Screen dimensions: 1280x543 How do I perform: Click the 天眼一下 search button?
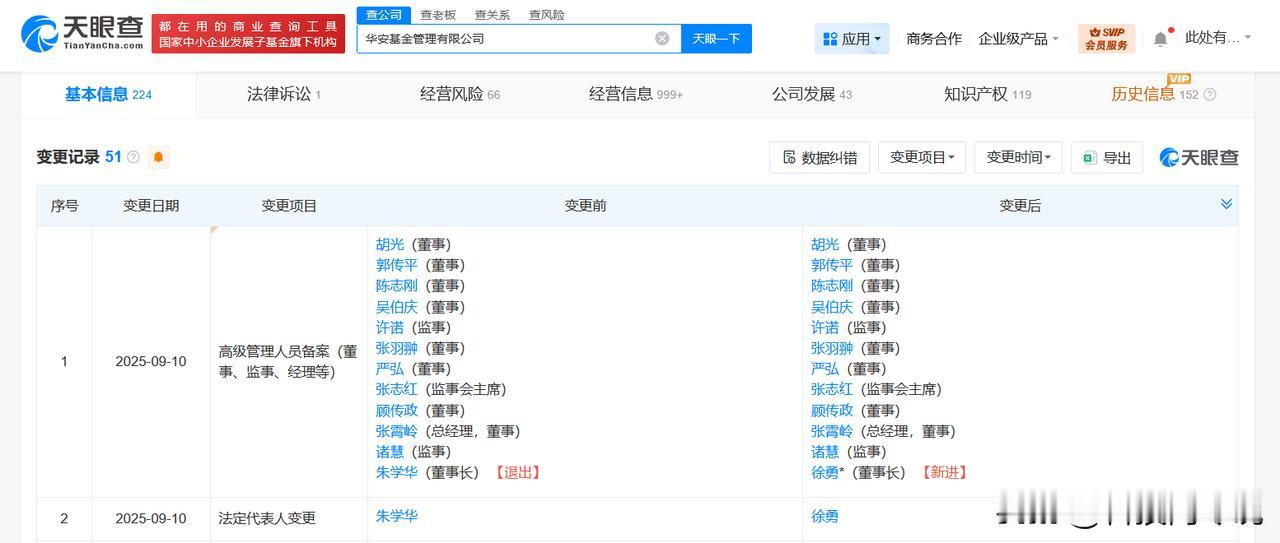[716, 38]
